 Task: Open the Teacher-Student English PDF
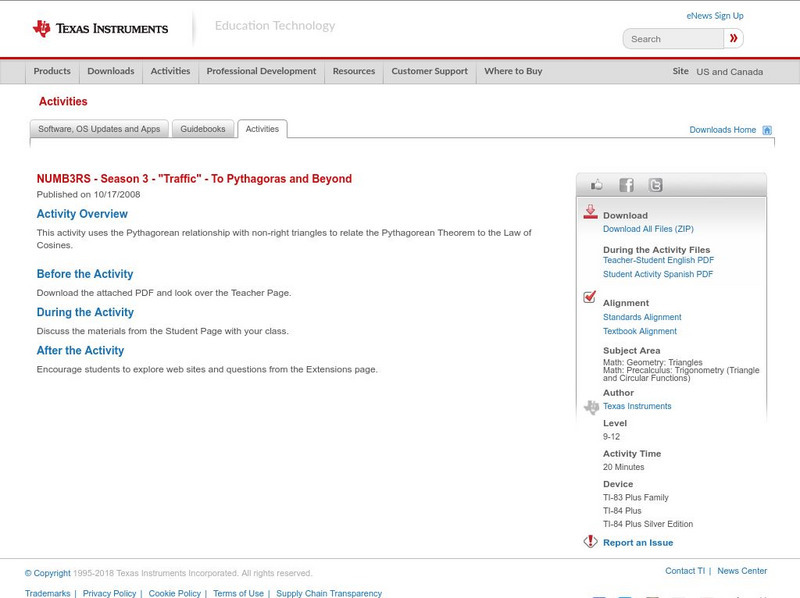pos(658,260)
